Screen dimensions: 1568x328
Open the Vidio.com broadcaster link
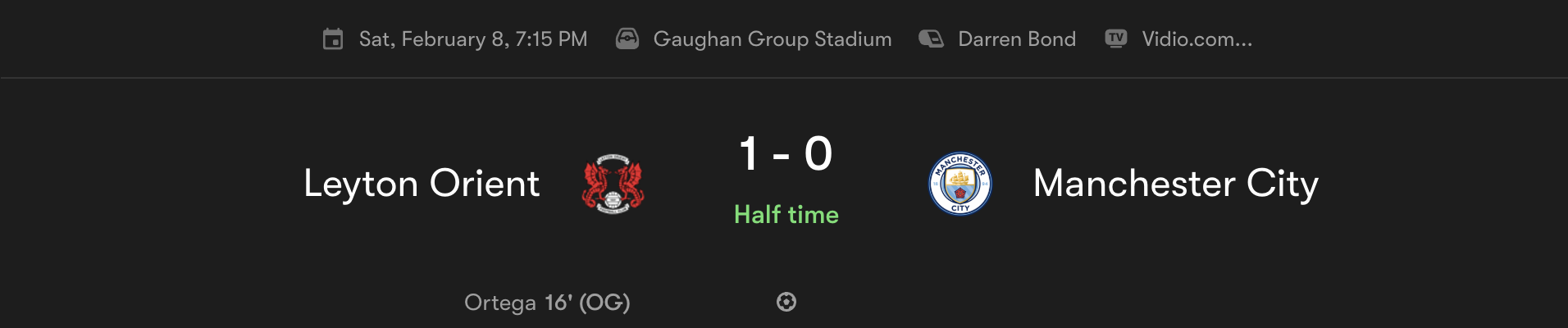[1197, 39]
